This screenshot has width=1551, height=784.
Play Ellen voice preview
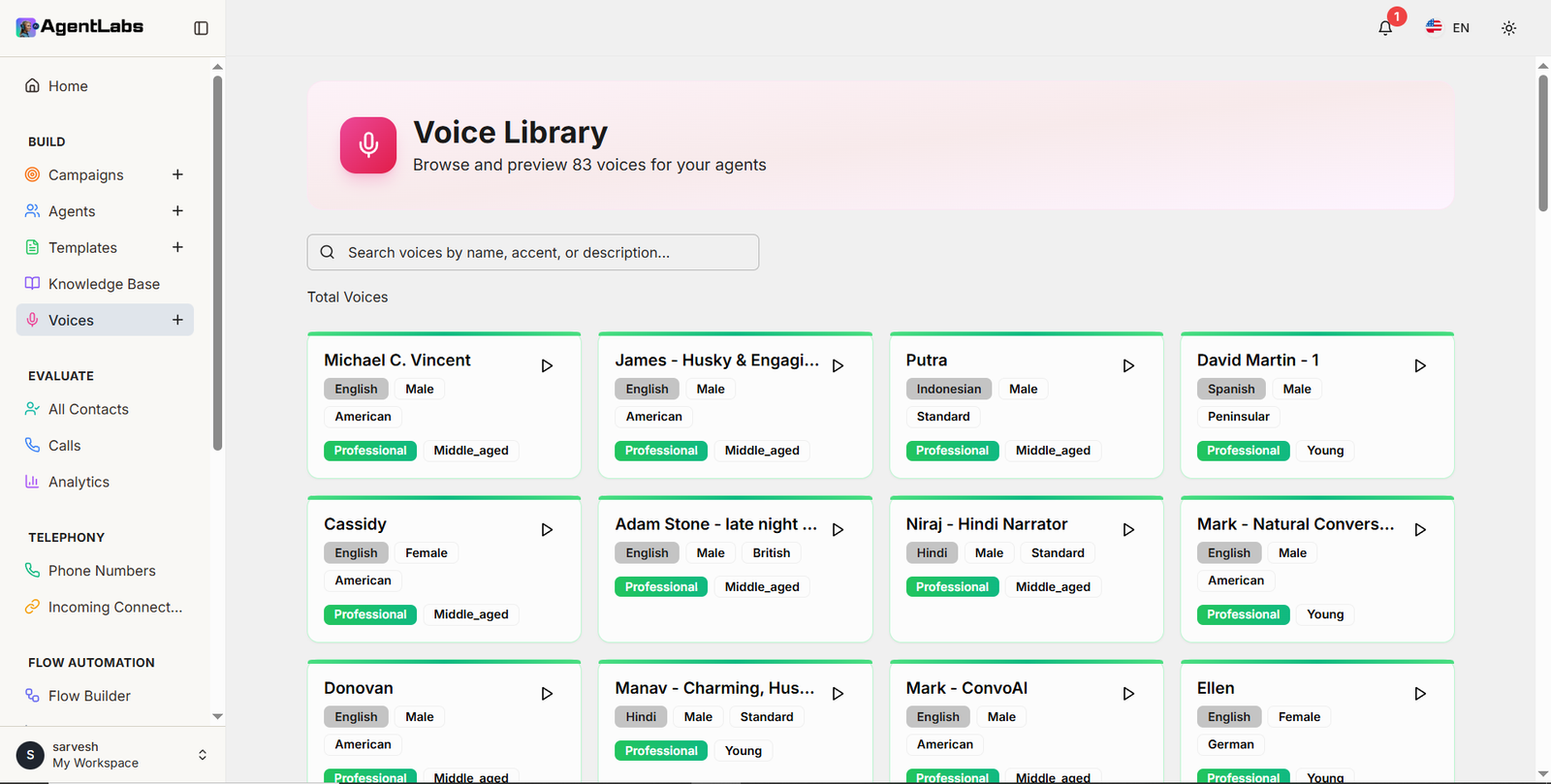(x=1419, y=694)
